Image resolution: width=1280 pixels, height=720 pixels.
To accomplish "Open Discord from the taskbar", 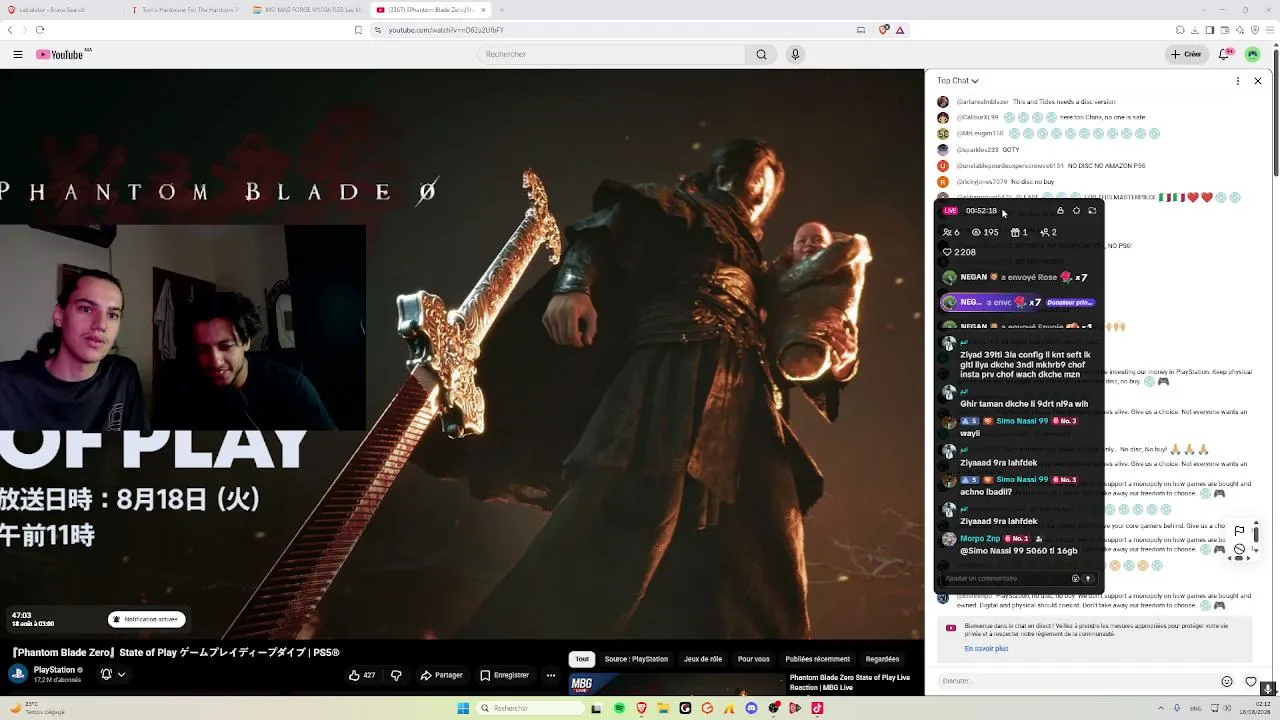I will (751, 708).
